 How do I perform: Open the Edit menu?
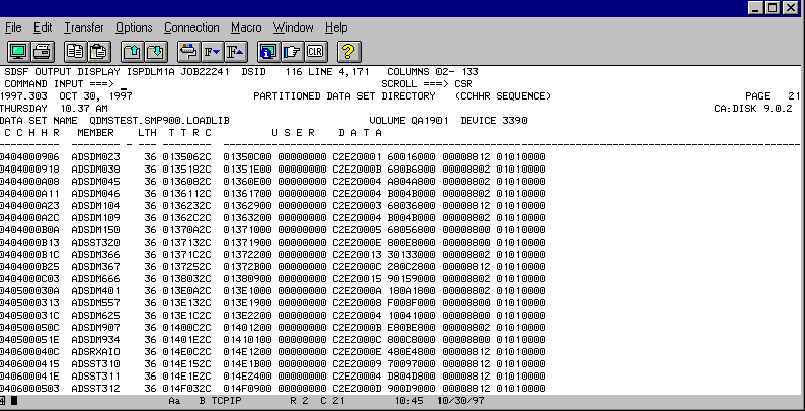pos(43,28)
